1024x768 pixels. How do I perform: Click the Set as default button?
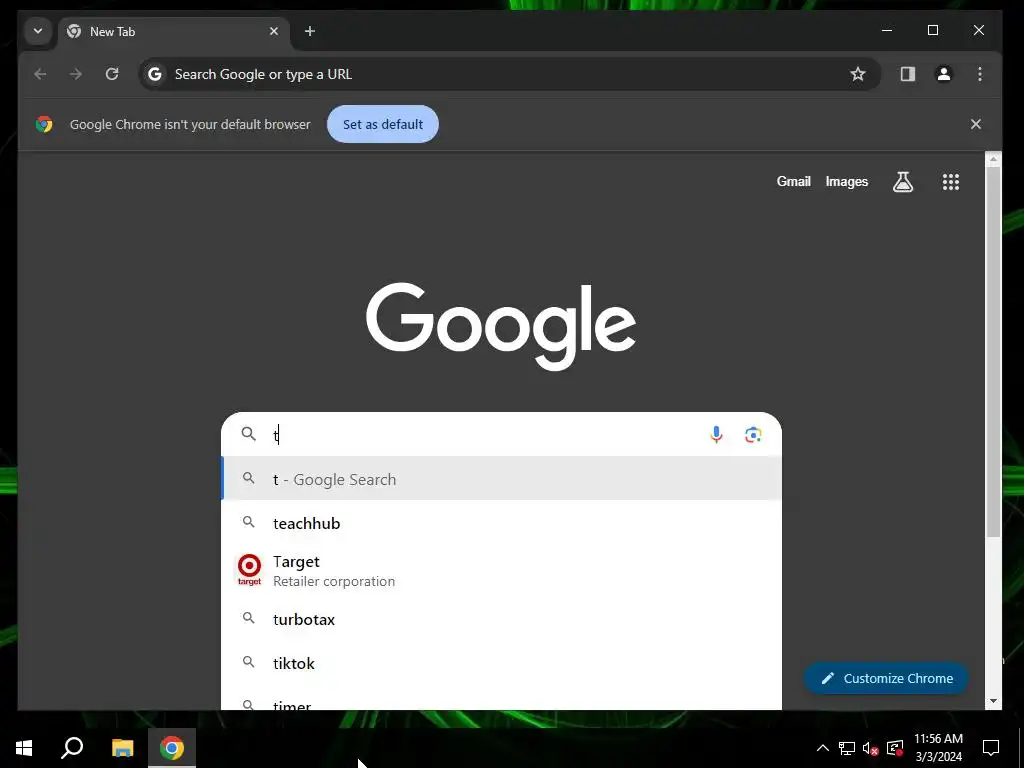point(383,124)
